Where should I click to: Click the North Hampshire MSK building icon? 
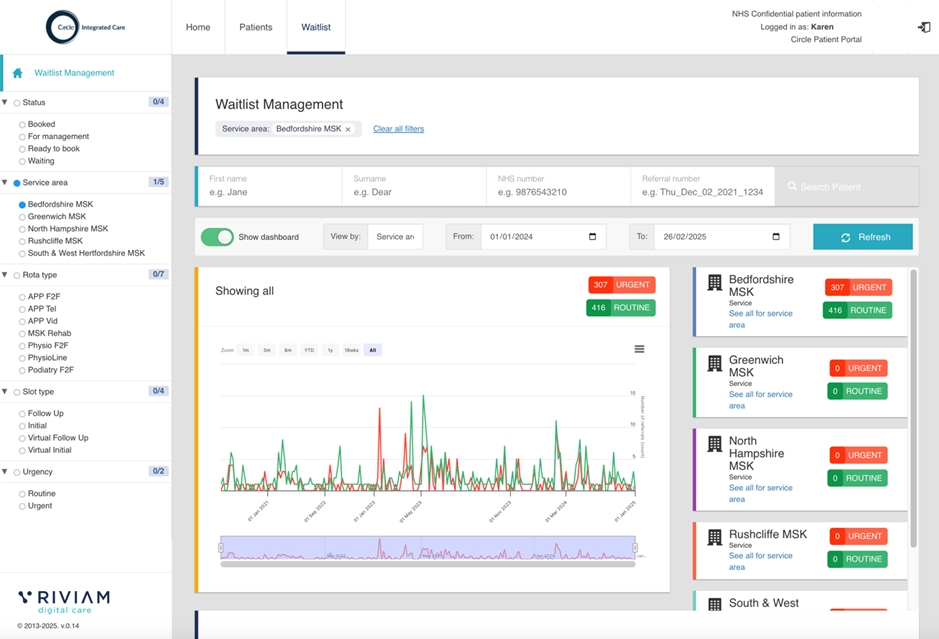714,444
